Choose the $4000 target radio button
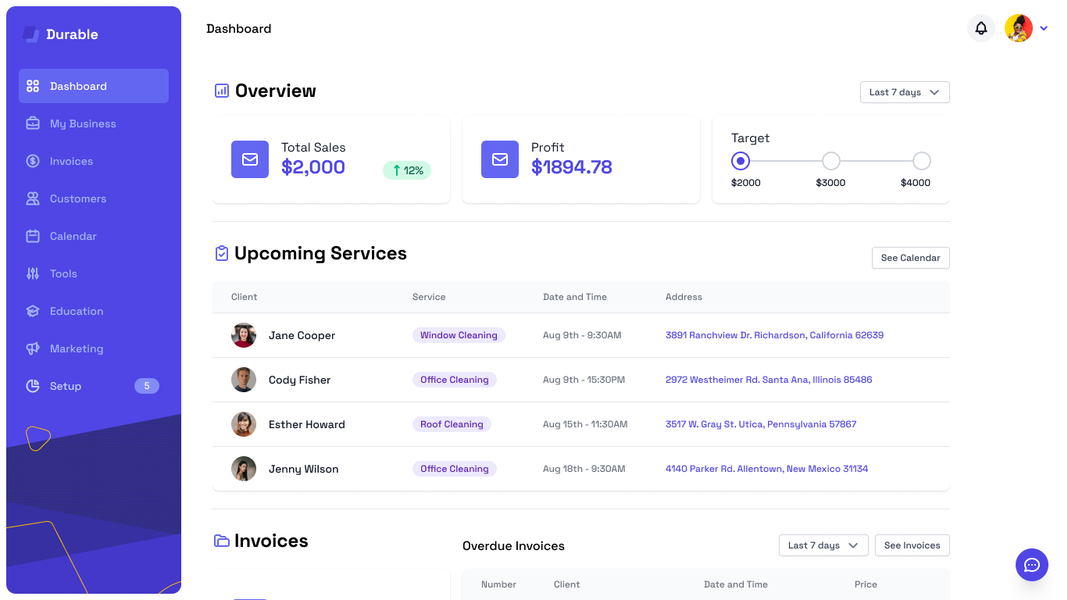 [921, 161]
